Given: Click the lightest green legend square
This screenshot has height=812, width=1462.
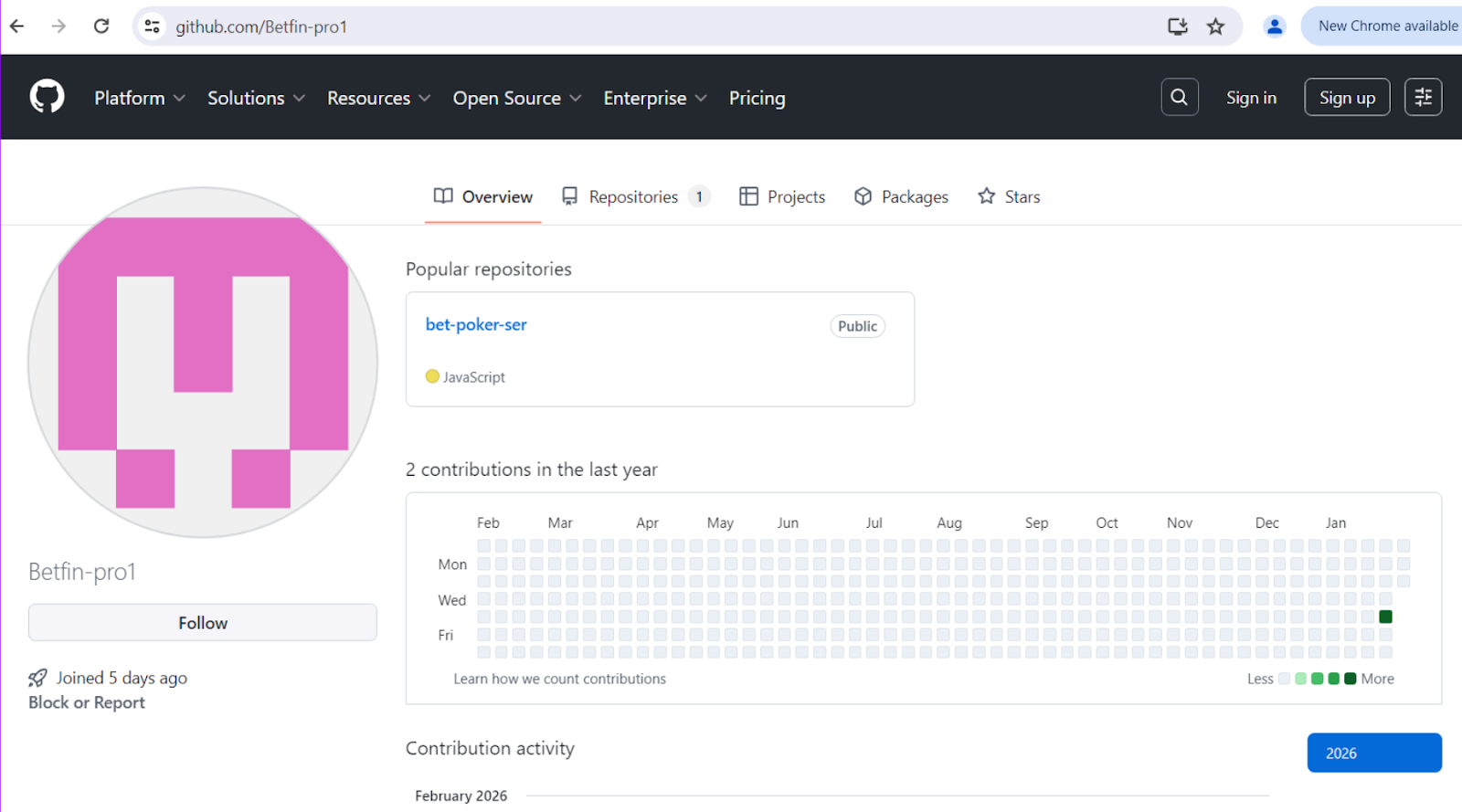Looking at the screenshot, I should [x=1301, y=679].
